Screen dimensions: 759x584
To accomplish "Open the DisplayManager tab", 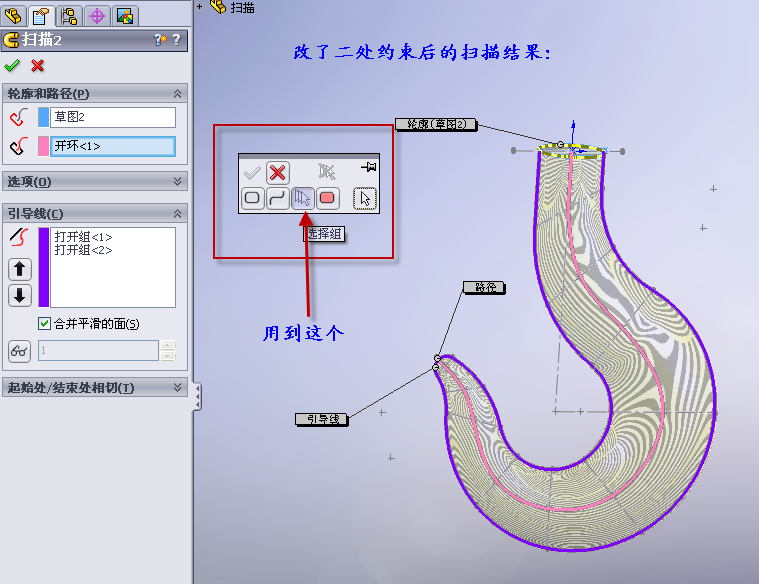I will point(125,16).
